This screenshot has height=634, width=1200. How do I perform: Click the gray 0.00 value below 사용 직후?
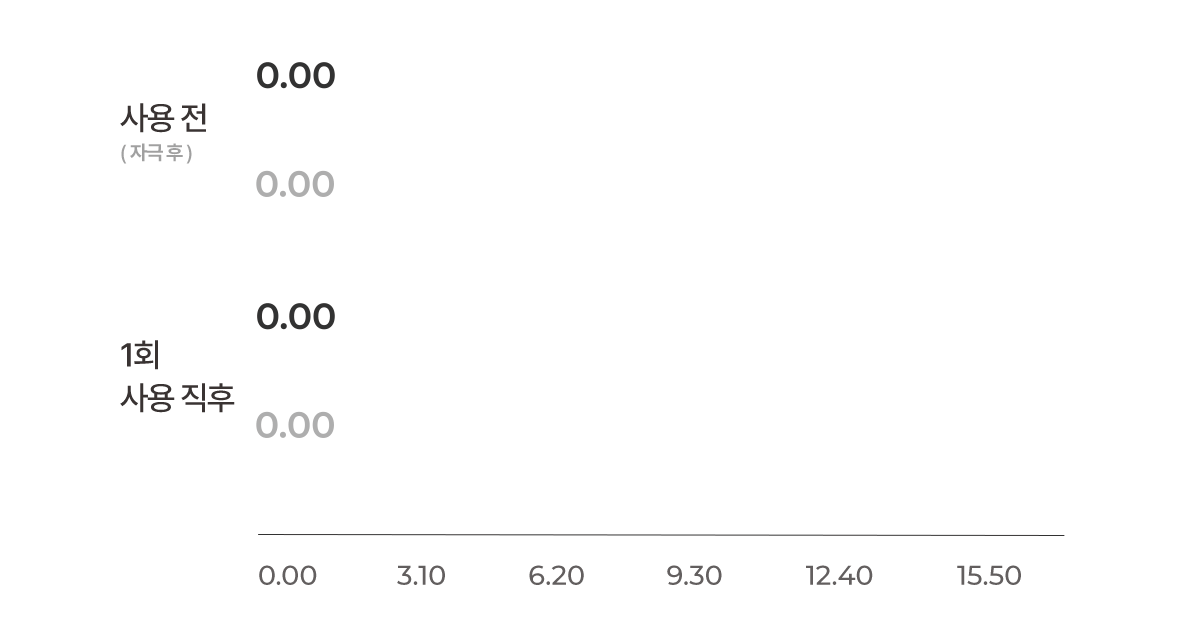tap(295, 426)
